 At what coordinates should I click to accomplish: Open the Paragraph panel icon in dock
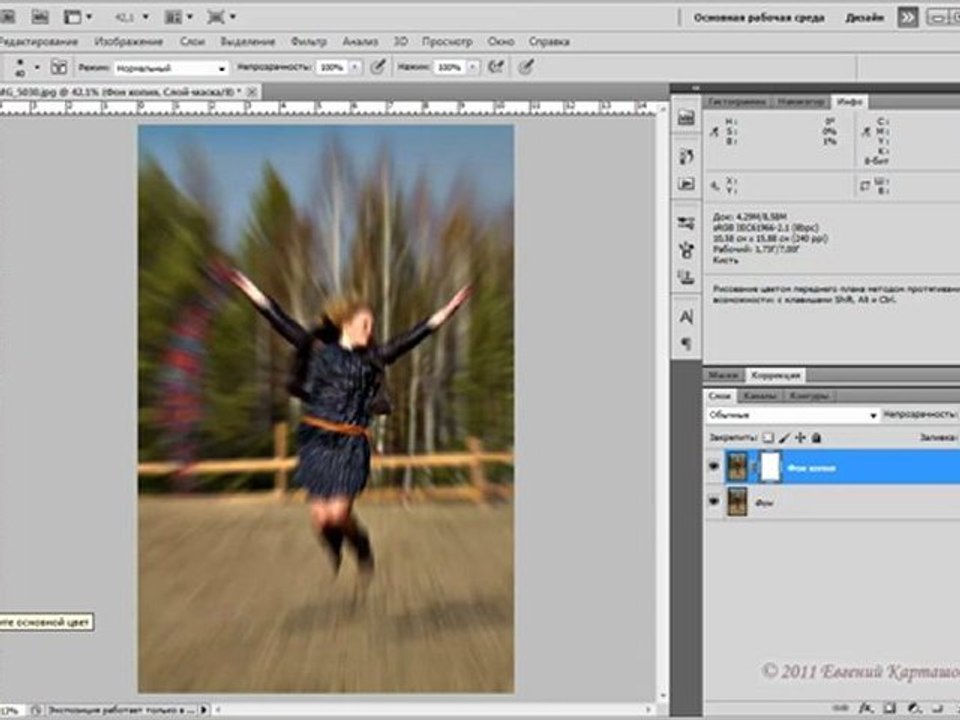point(686,344)
